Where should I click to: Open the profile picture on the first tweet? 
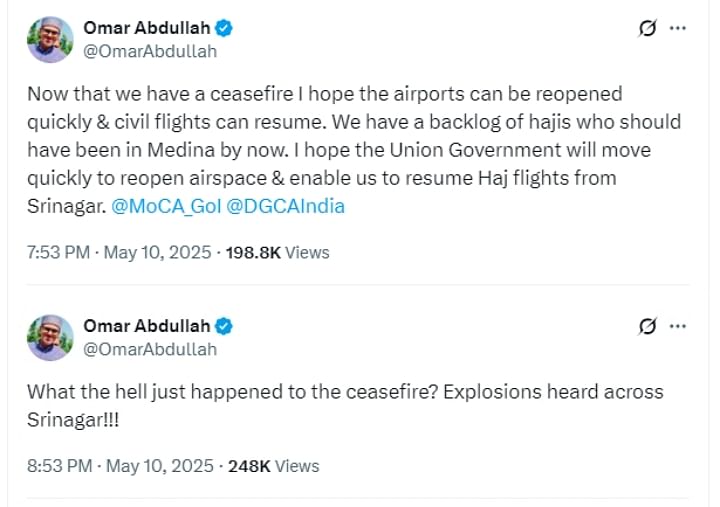50,39
